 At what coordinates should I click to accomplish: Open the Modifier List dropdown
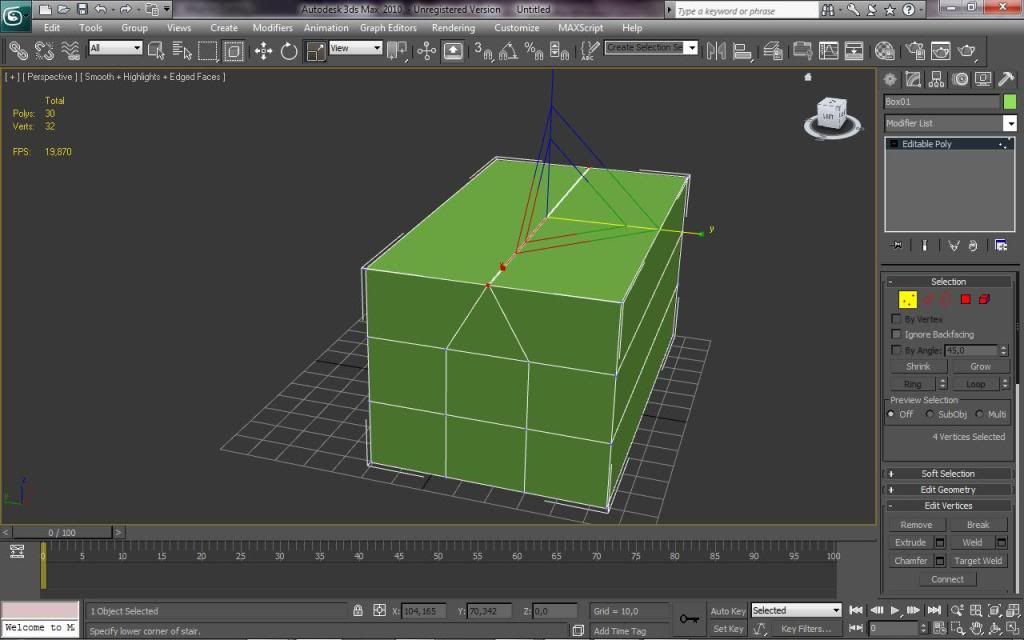949,123
